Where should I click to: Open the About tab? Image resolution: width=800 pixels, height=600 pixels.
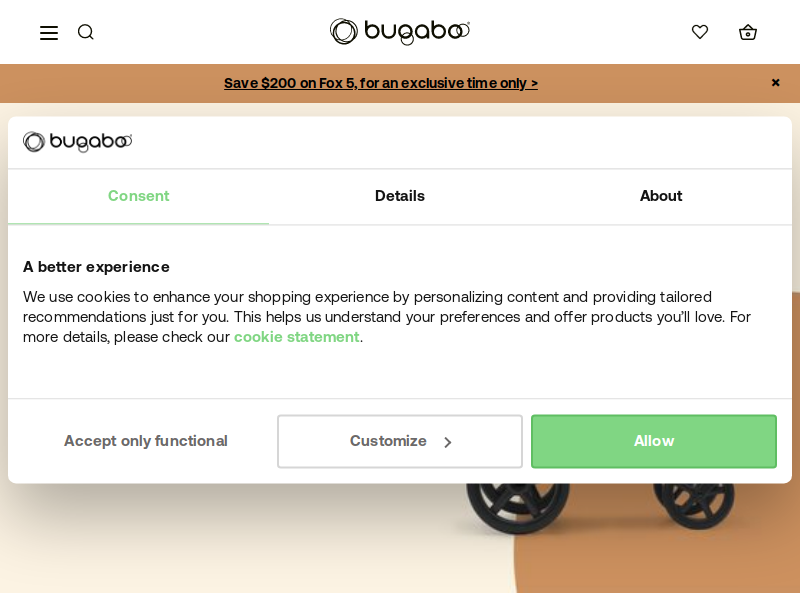coord(661,196)
